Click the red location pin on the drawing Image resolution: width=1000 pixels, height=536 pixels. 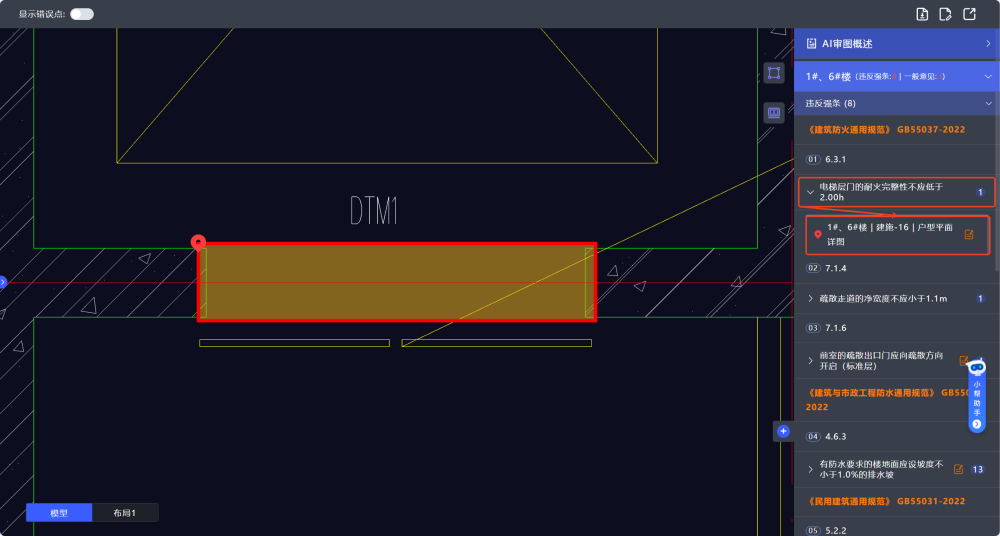pos(198,242)
